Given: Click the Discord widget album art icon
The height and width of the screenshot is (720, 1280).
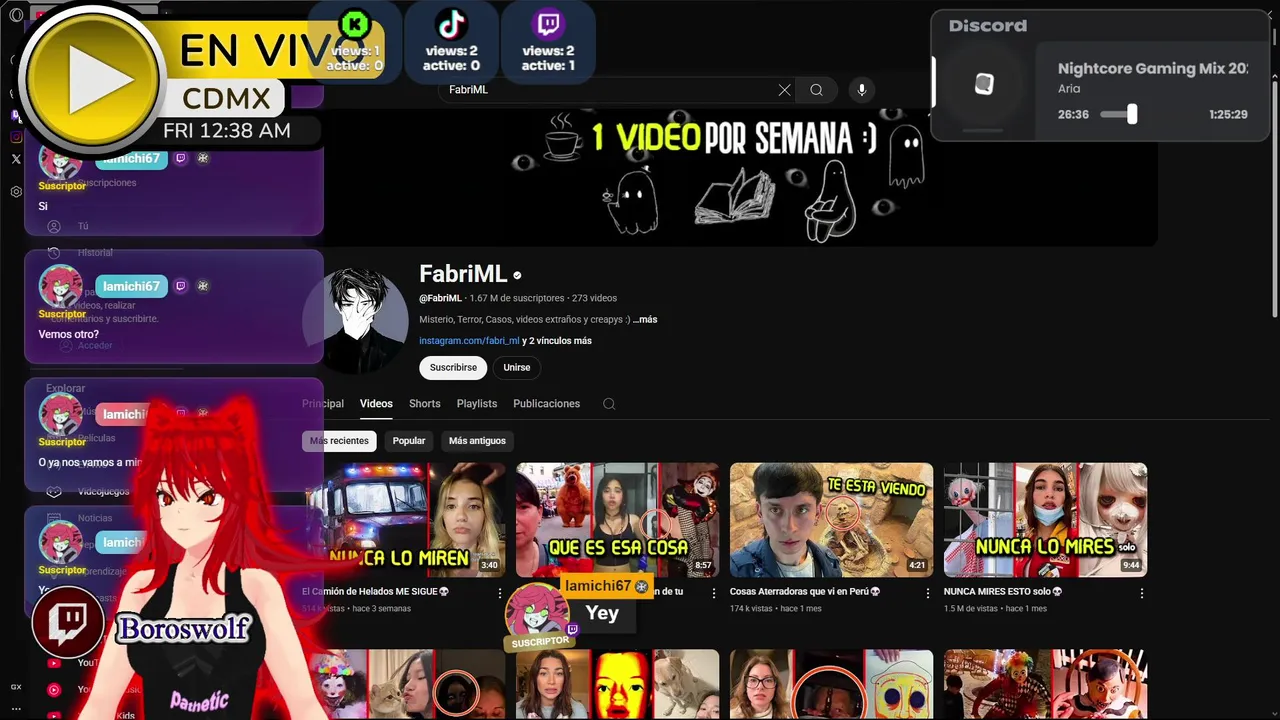Looking at the screenshot, I should pos(984,85).
